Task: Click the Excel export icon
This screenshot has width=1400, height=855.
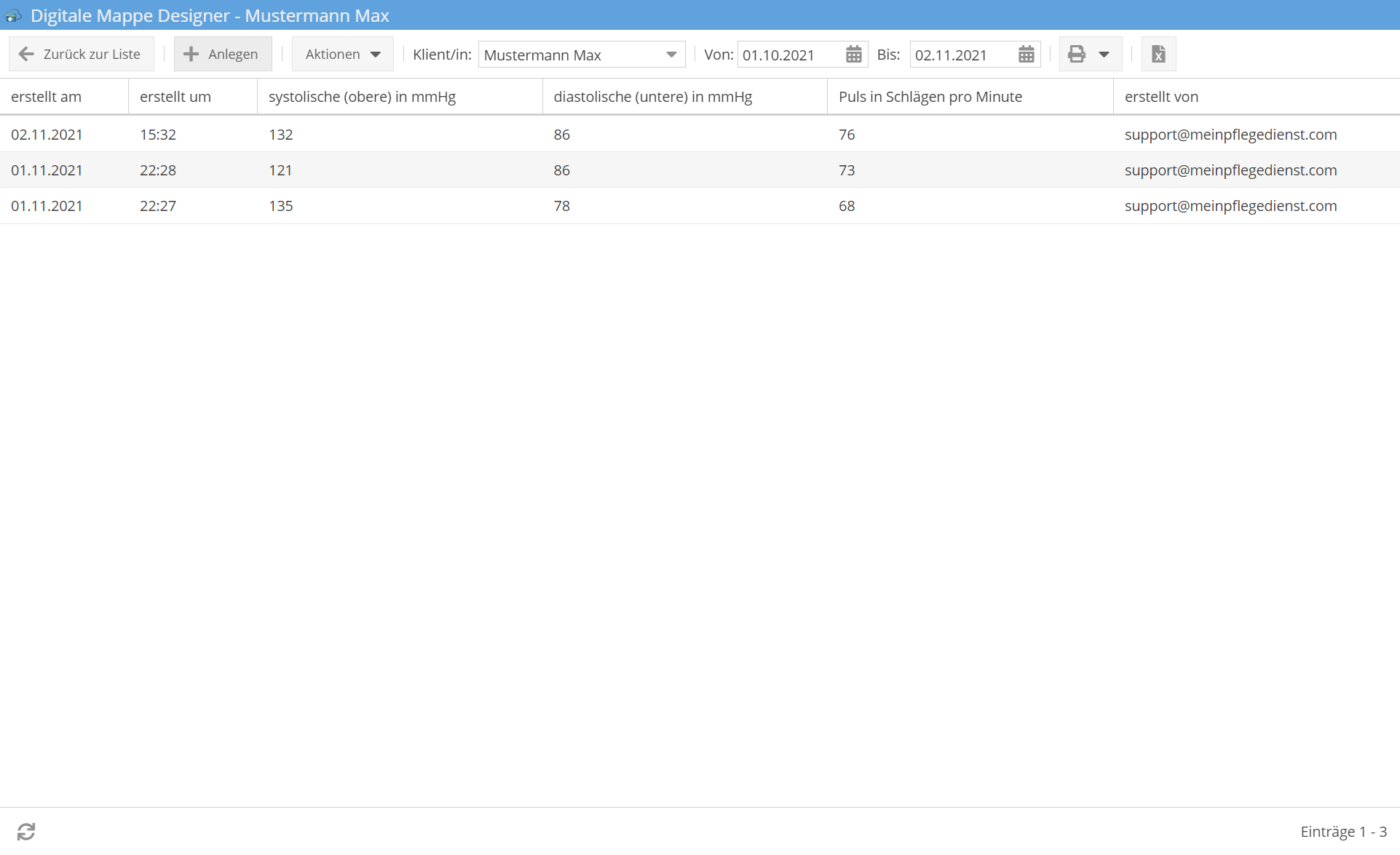Action: click(x=1158, y=55)
